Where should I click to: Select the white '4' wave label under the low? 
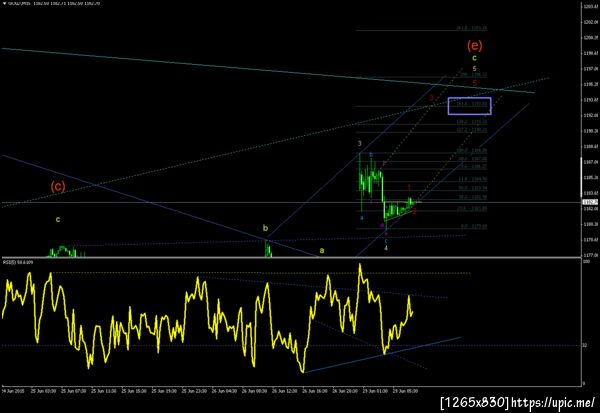386,248
